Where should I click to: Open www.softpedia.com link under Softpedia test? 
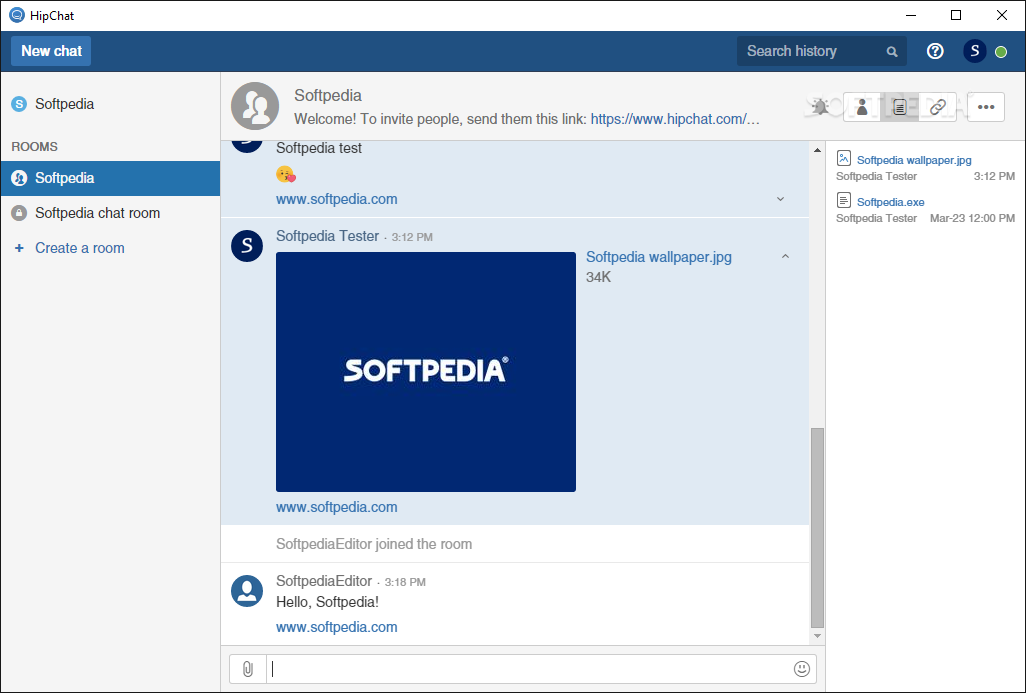[x=336, y=199]
